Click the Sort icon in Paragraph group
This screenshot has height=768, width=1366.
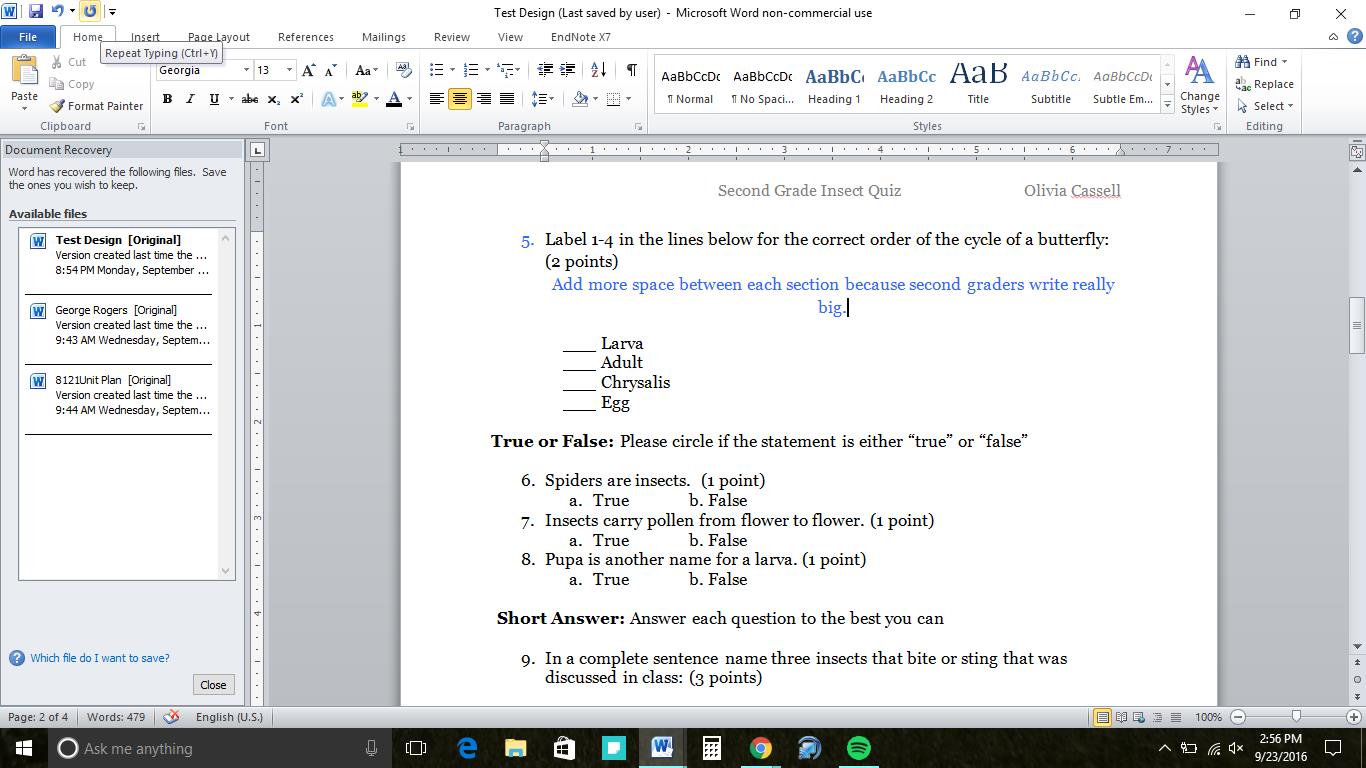coord(598,70)
